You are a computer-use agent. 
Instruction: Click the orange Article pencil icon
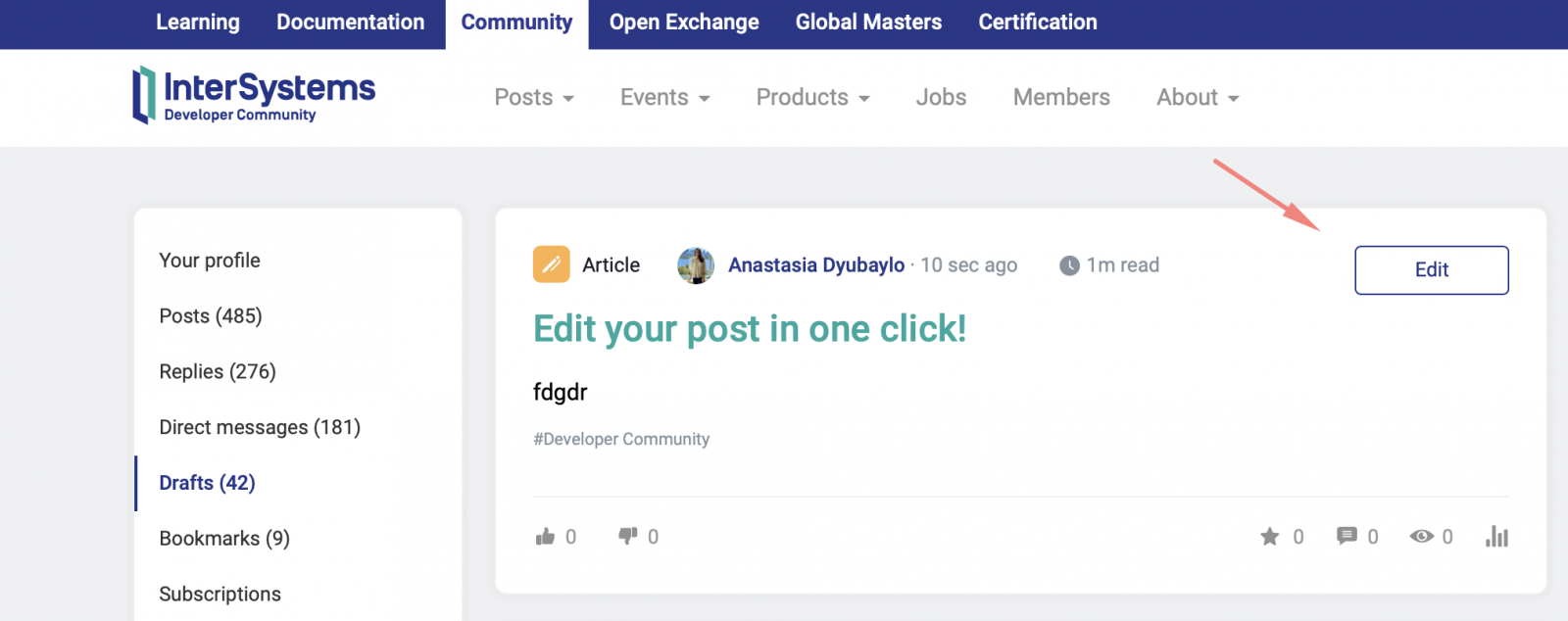552,264
